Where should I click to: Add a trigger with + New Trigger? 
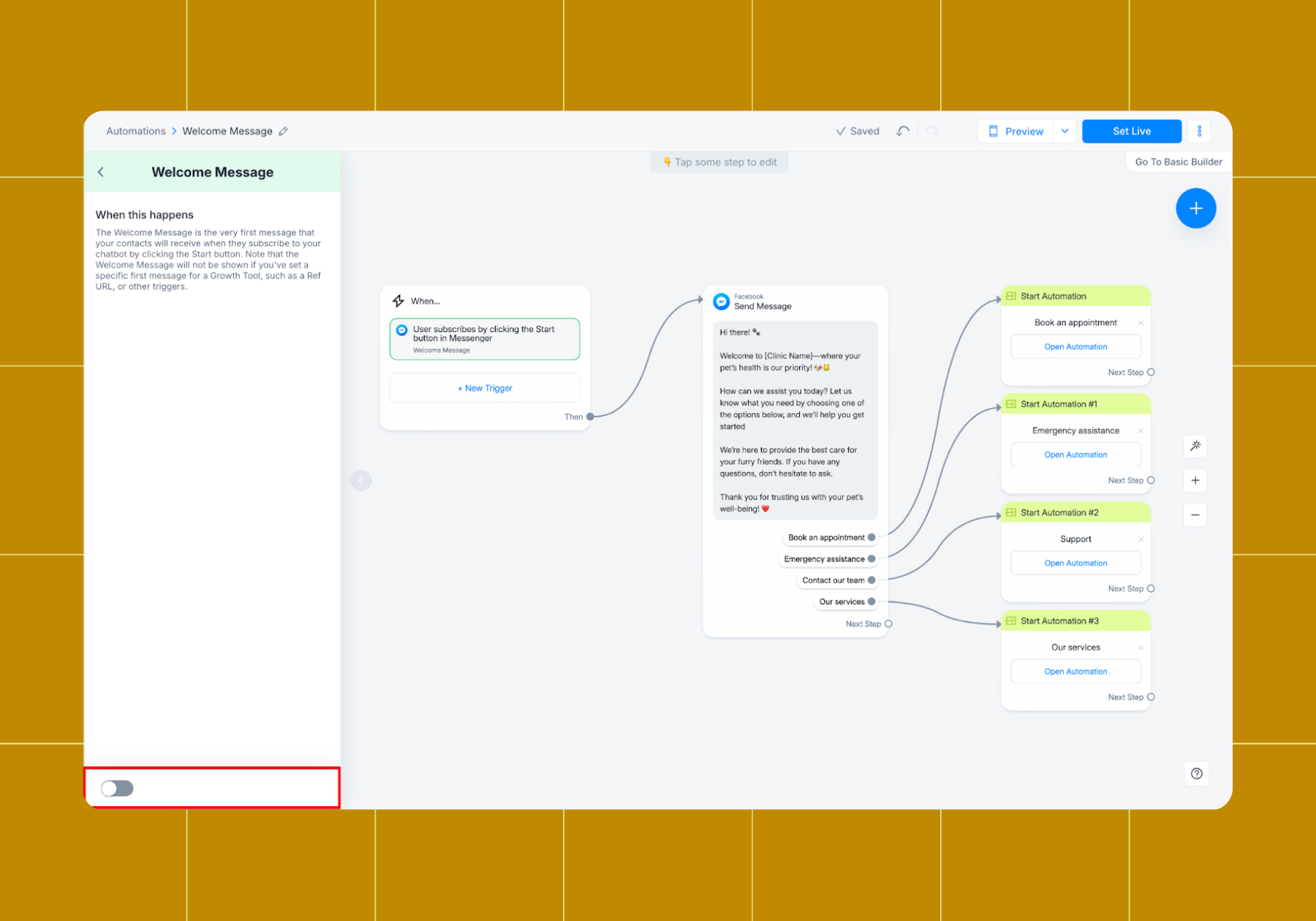coord(485,388)
